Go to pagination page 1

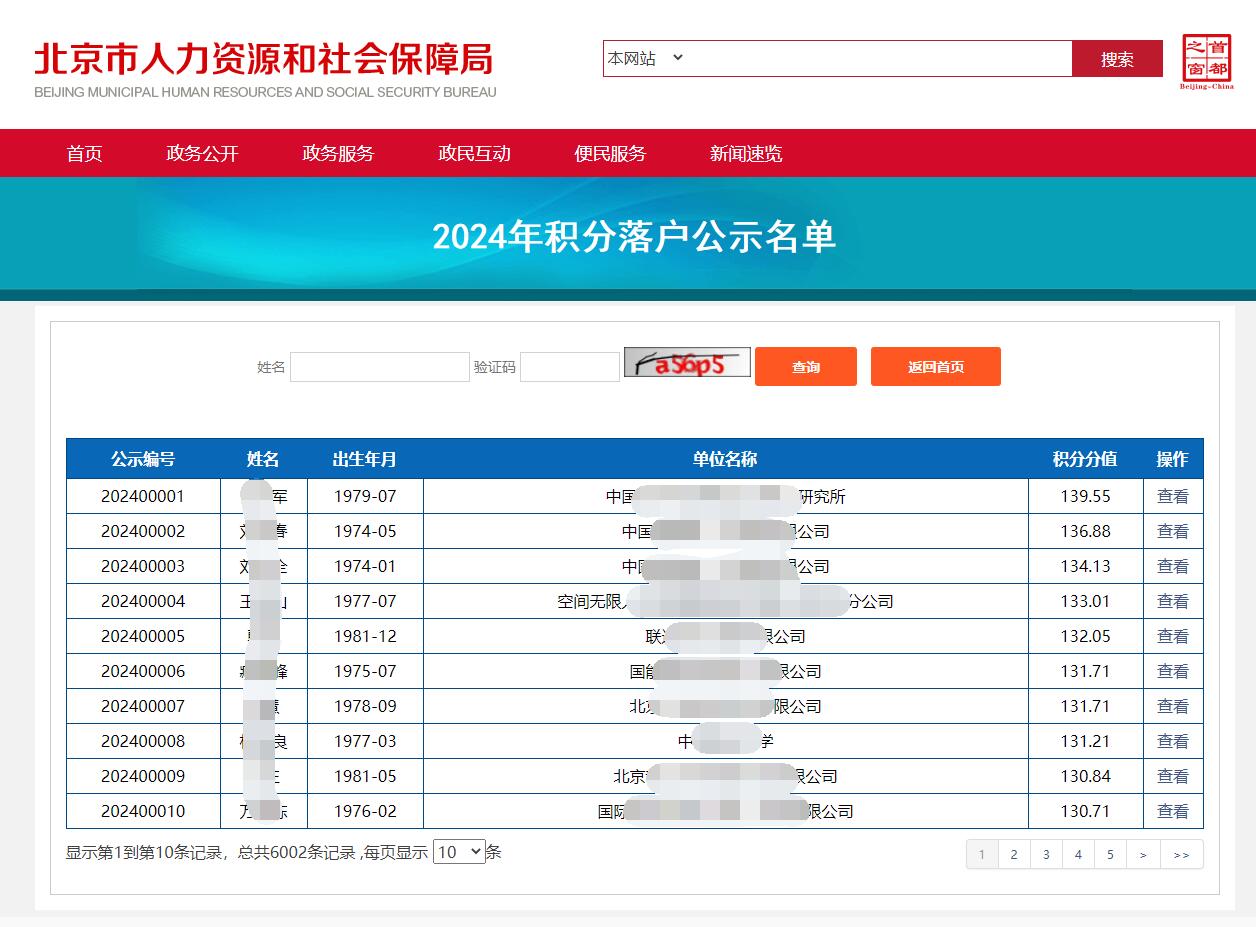982,854
